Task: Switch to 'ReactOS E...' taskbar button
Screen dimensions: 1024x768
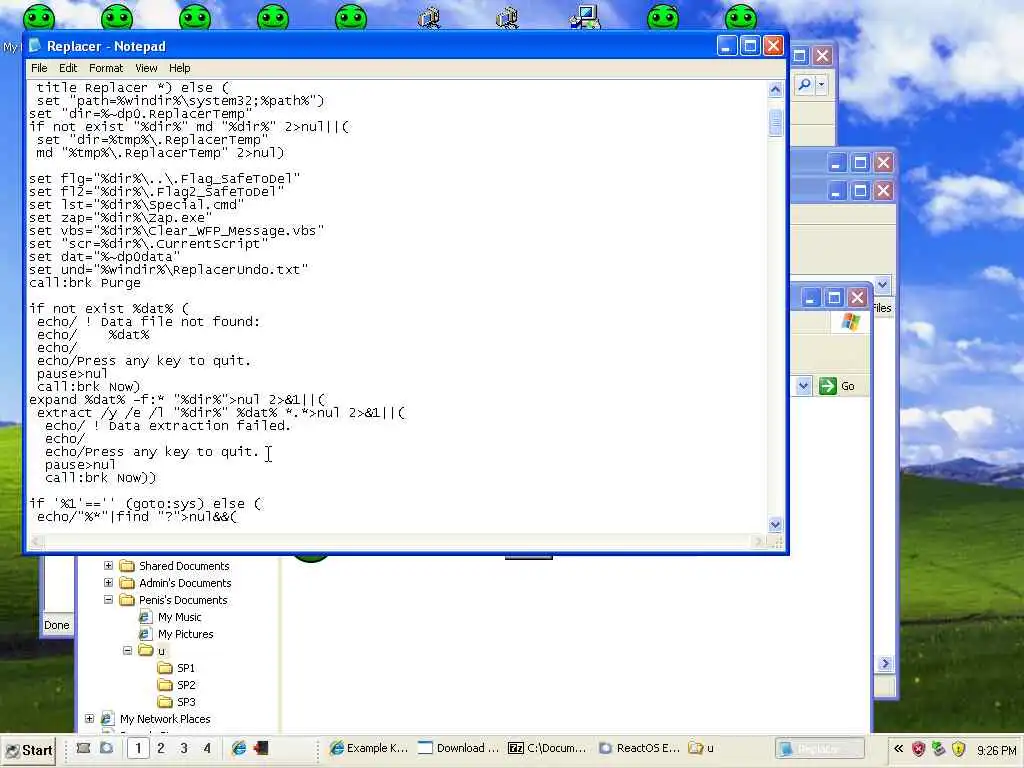Action: (638, 748)
